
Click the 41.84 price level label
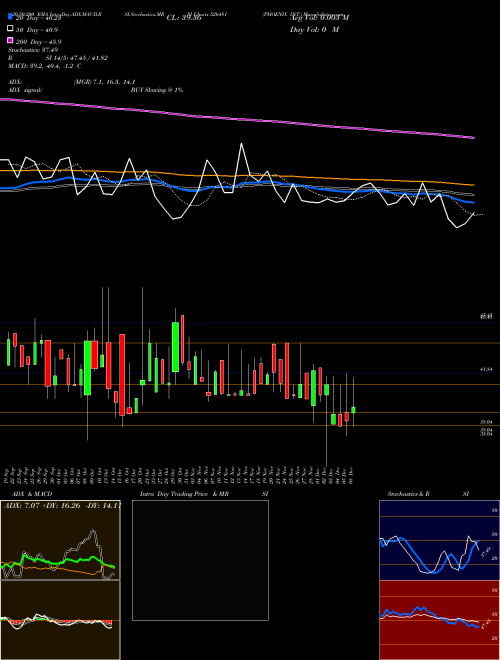(x=486, y=369)
